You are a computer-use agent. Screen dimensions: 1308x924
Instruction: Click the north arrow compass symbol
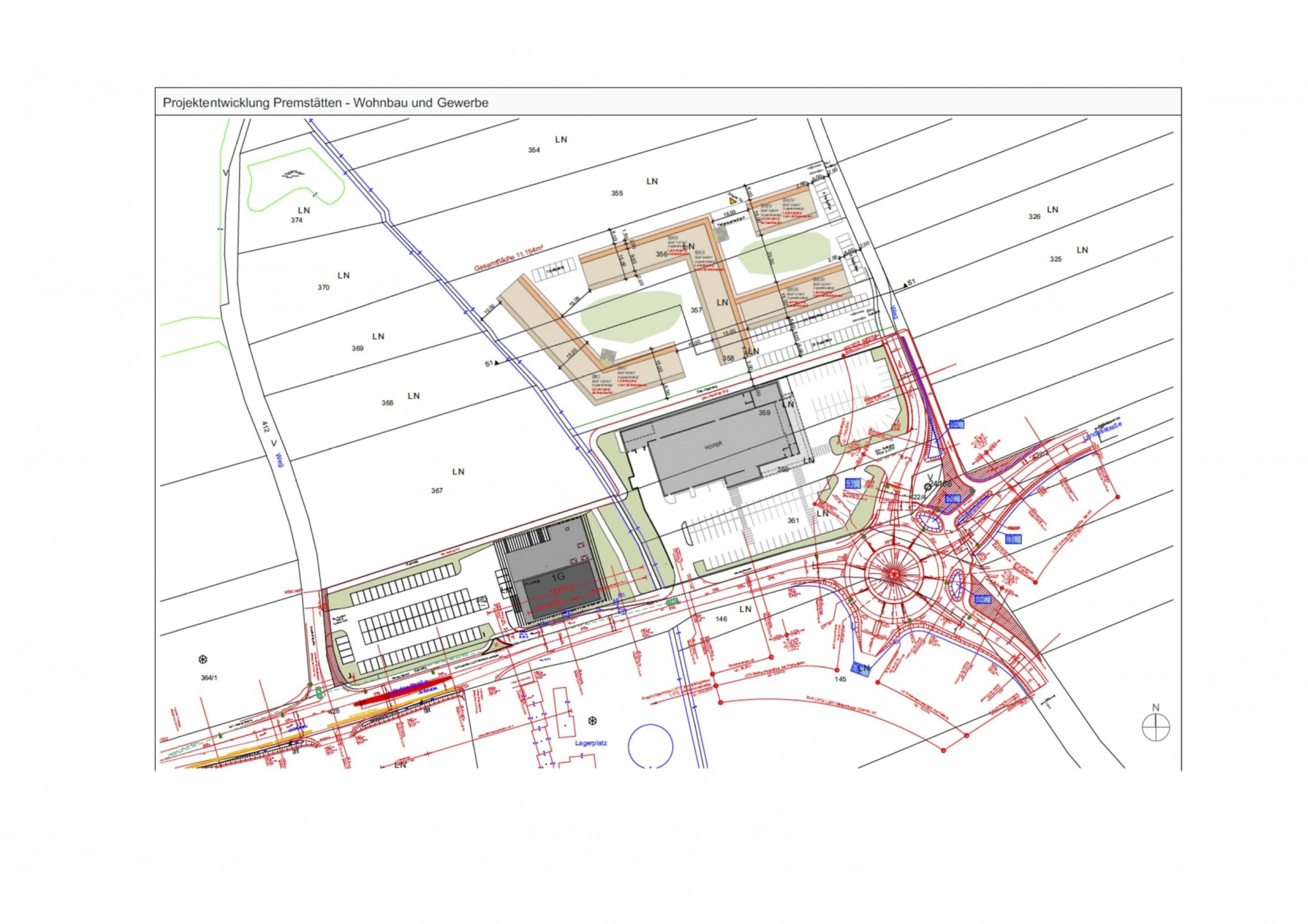1156,727
